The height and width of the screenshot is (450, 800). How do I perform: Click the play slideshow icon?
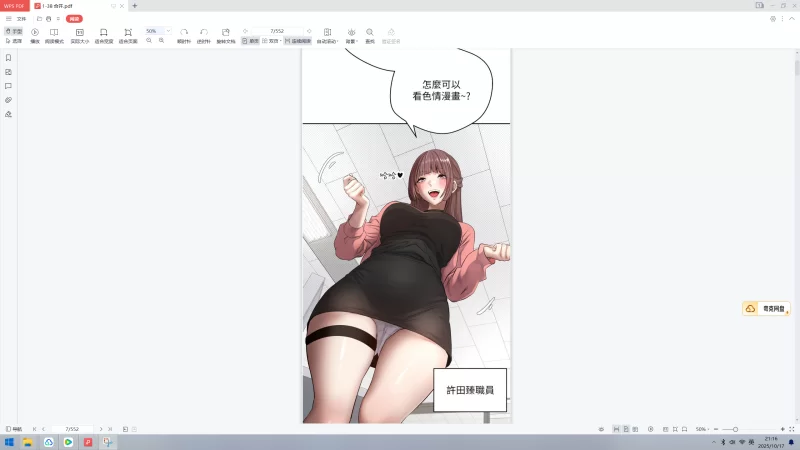(35, 33)
